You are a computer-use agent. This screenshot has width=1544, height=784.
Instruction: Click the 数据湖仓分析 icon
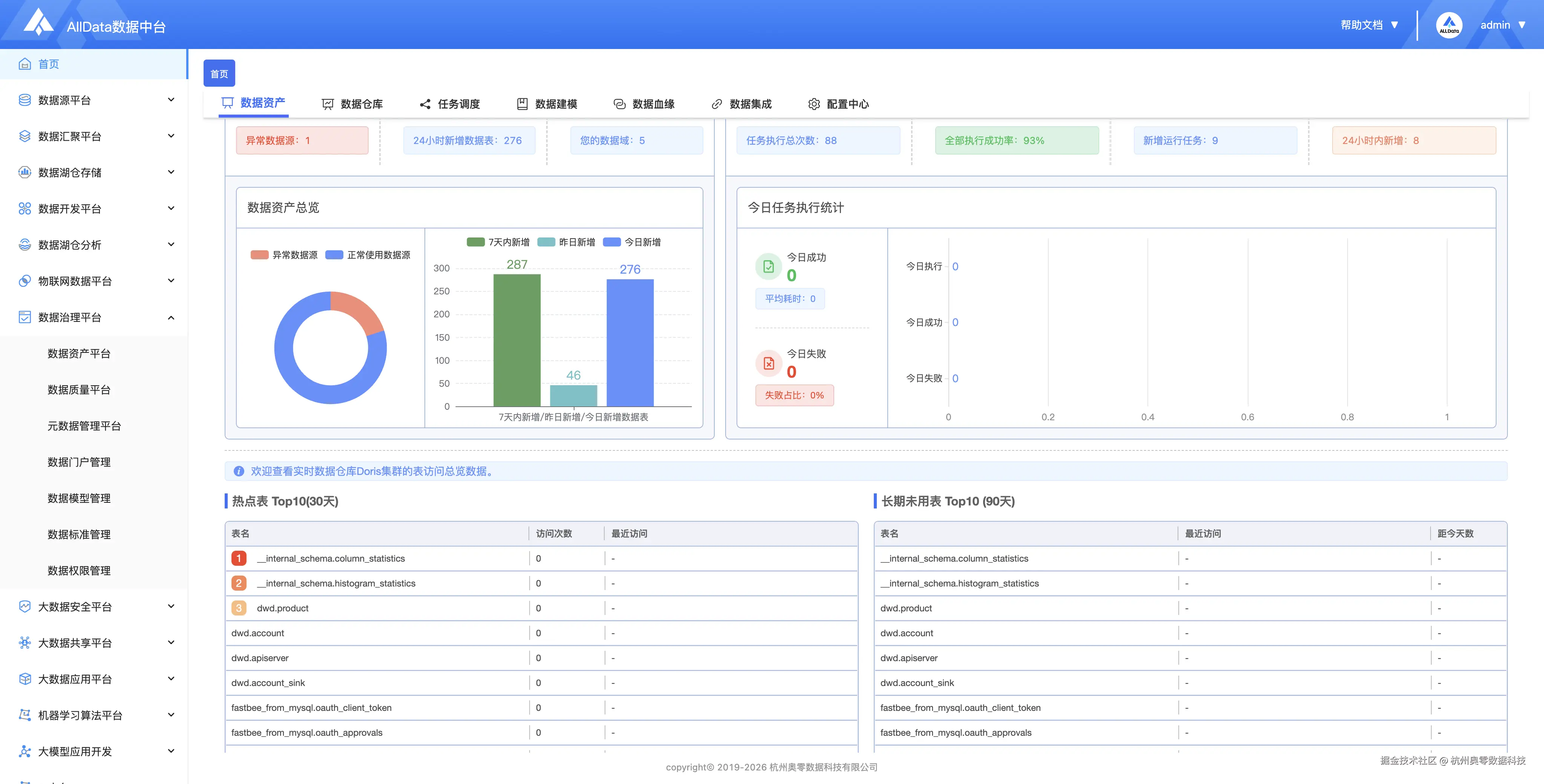click(x=25, y=245)
